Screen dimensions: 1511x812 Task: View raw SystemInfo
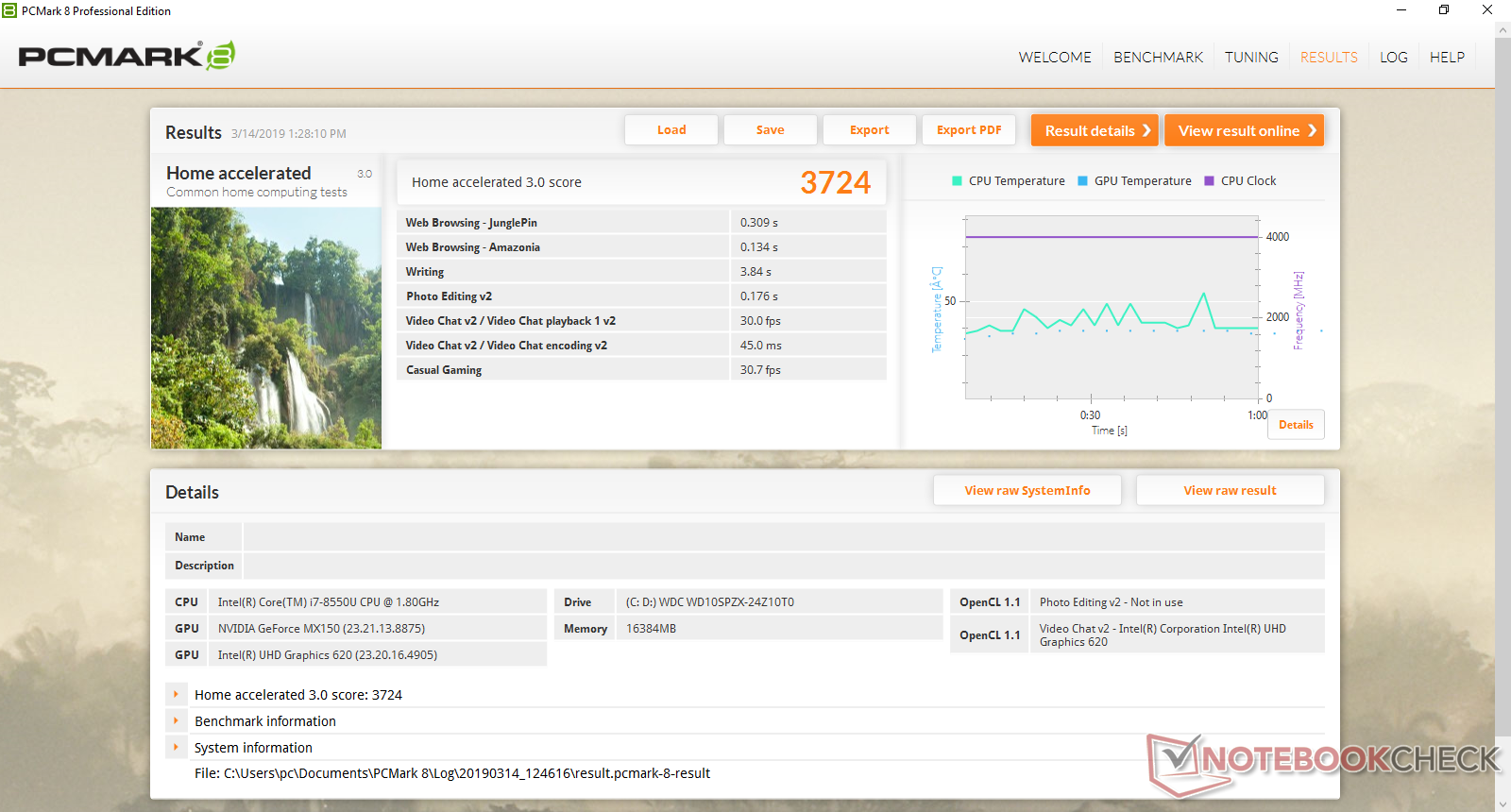1027,491
